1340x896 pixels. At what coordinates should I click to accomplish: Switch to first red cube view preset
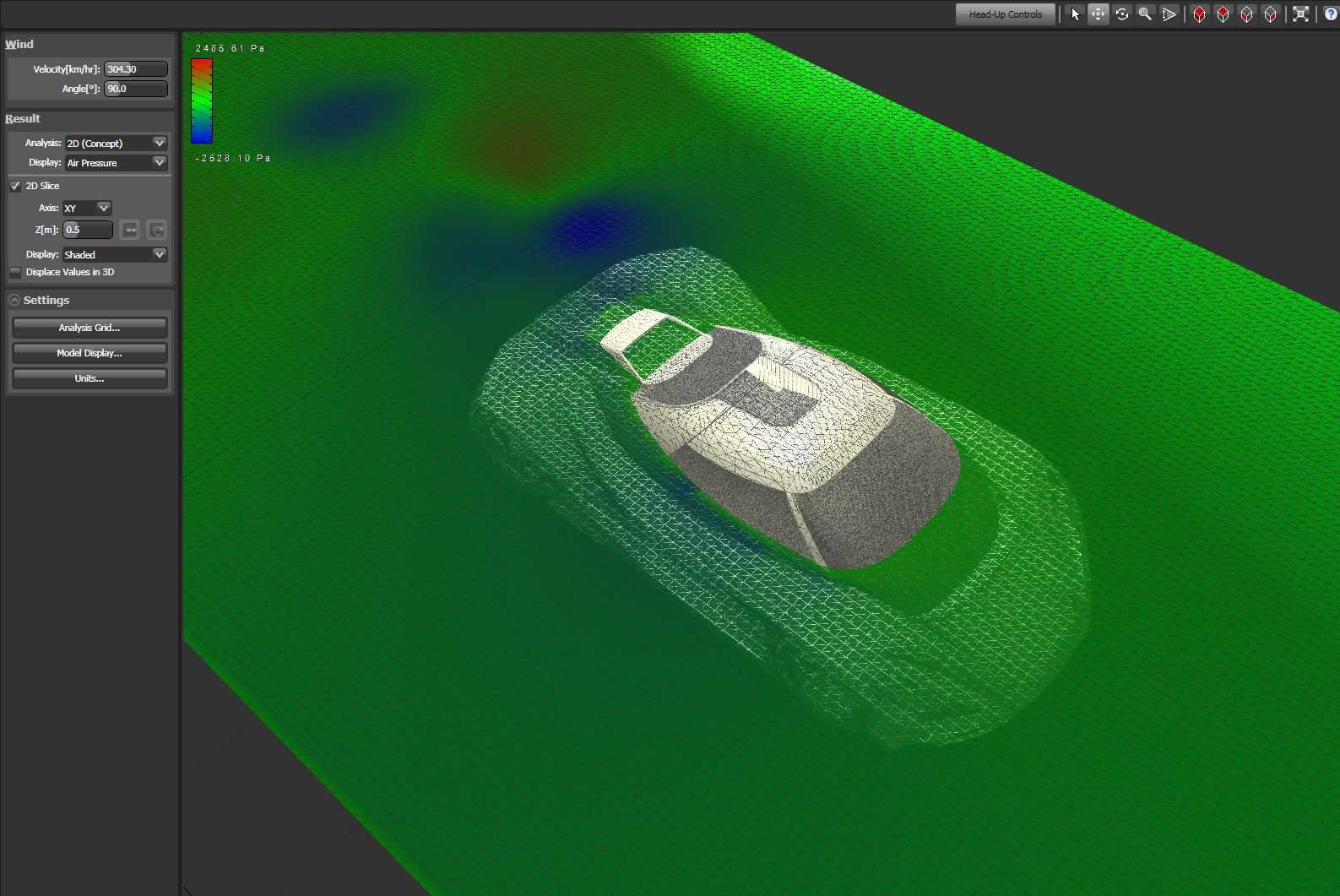(x=1199, y=14)
